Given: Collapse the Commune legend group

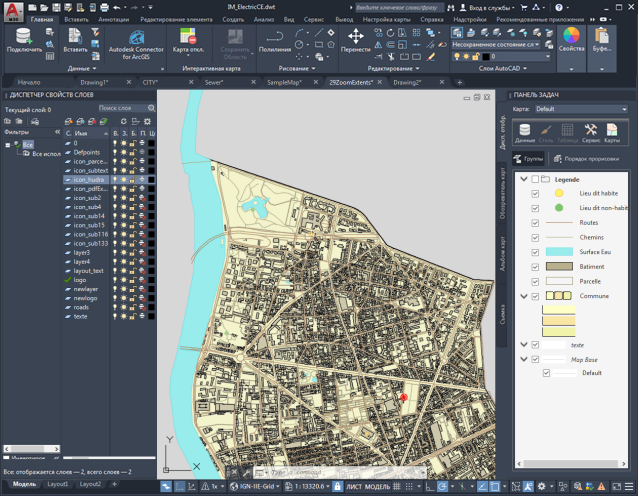Looking at the screenshot, I should click(523, 297).
